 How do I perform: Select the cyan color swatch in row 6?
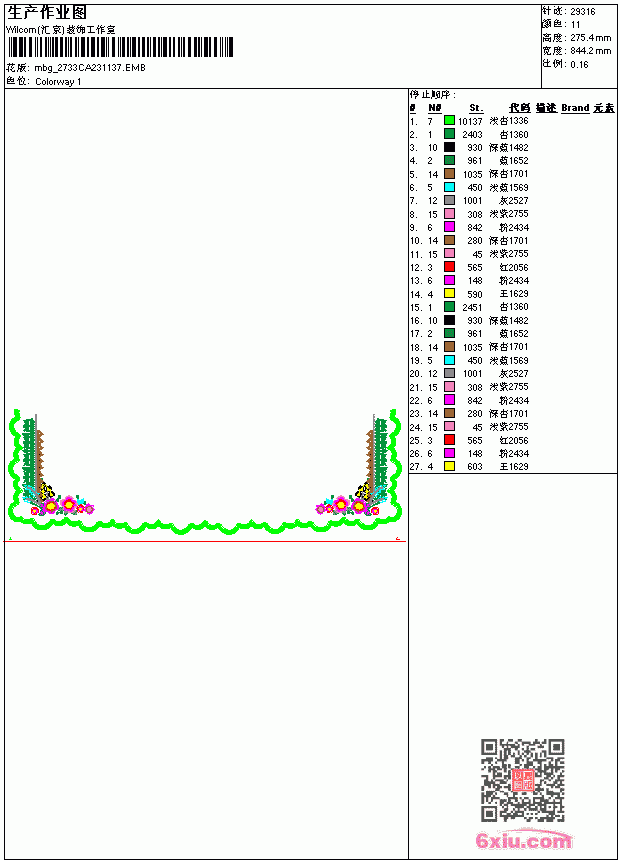pos(449,187)
